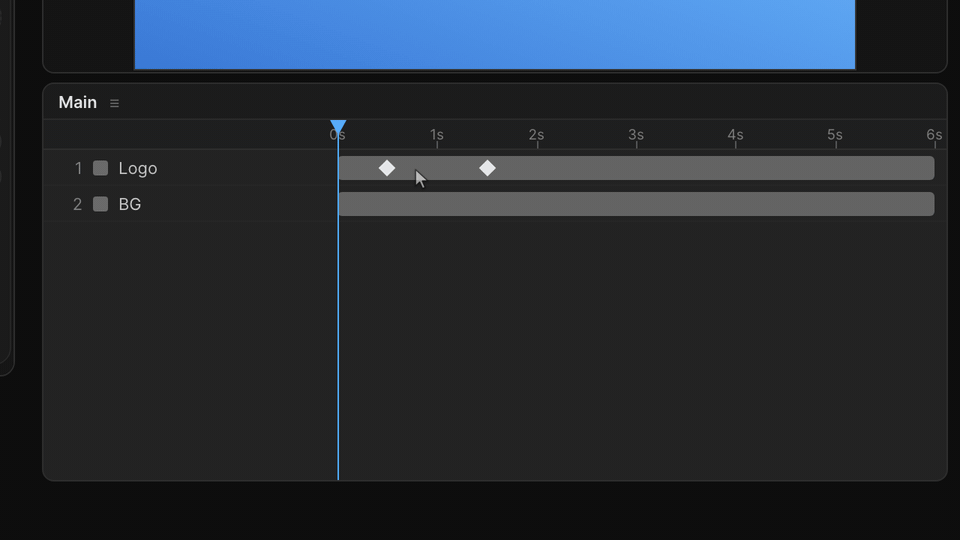The width and height of the screenshot is (960, 540).
Task: Click the 4s mark on time ruler
Action: (x=735, y=135)
